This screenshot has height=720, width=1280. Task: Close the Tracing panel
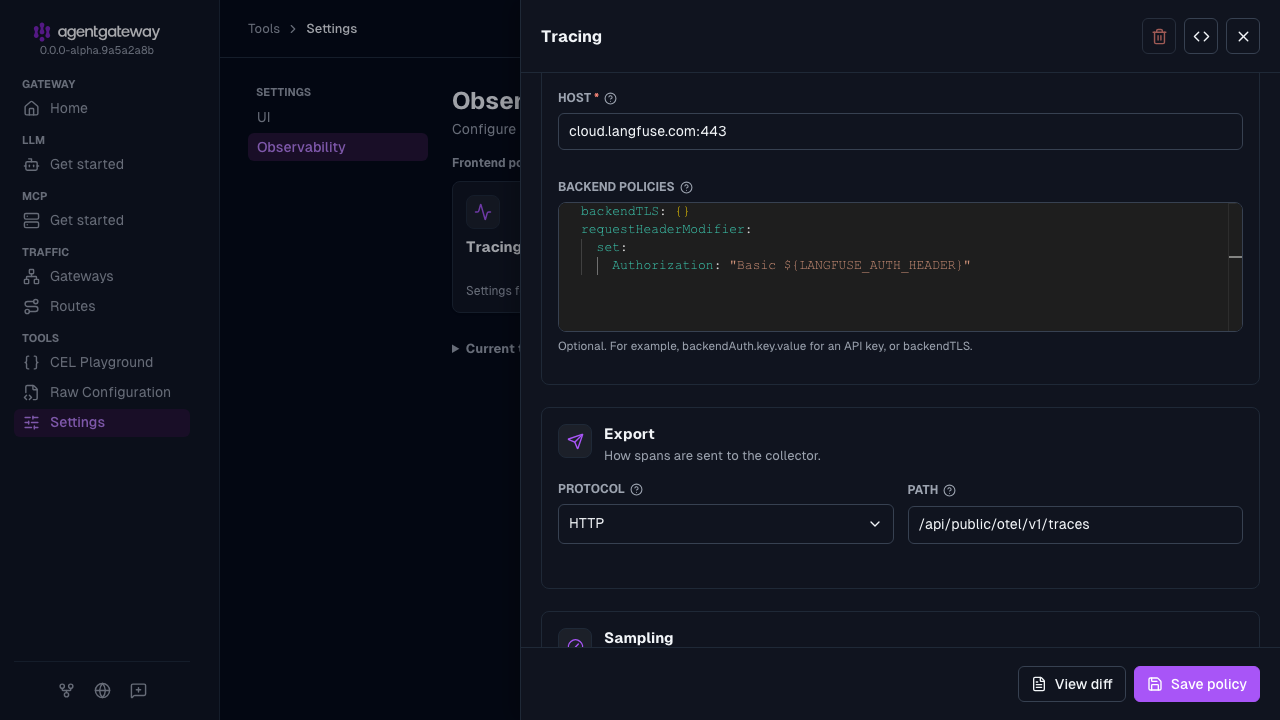tap(1243, 36)
